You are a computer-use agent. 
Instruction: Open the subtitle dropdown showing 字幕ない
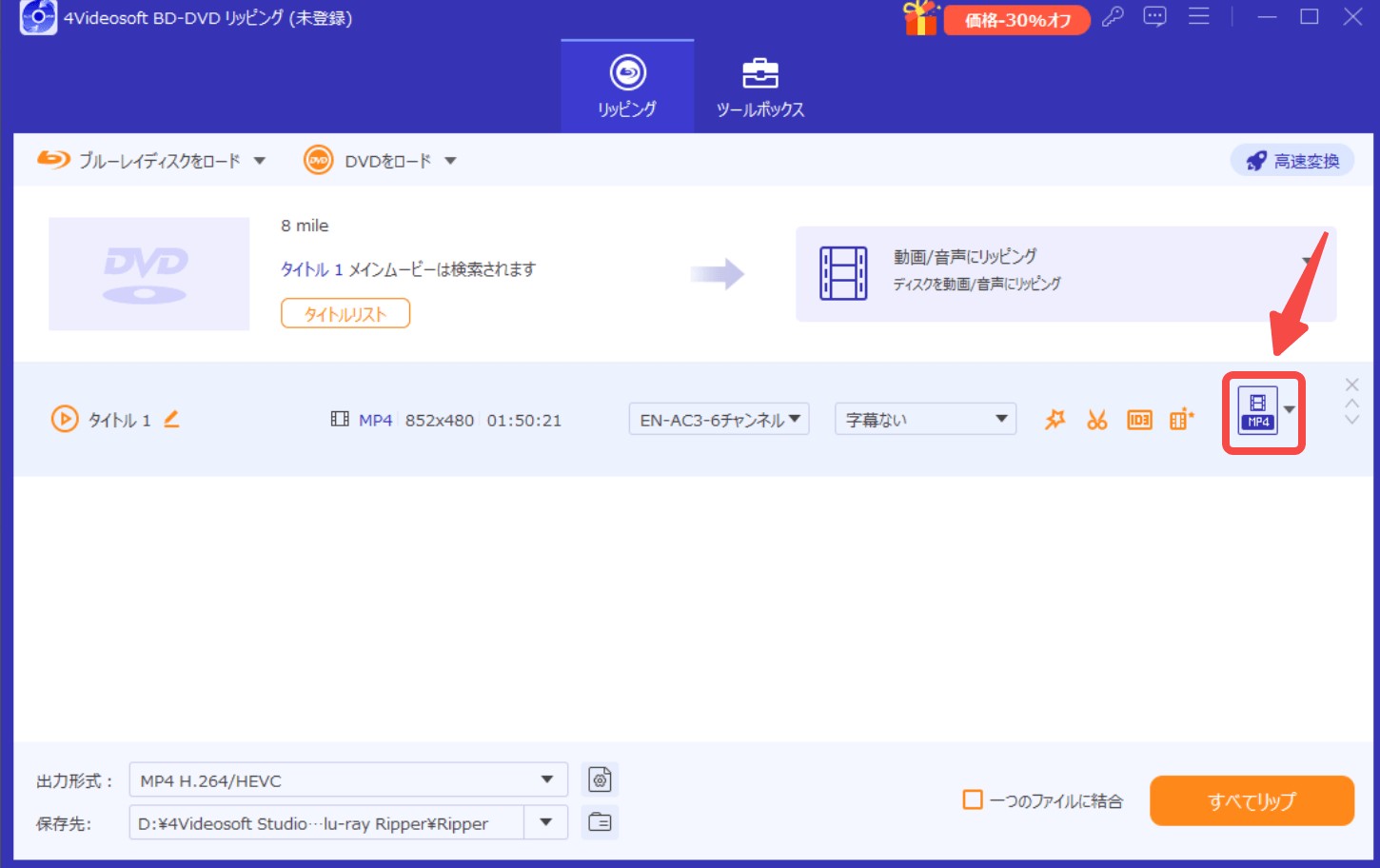click(x=925, y=419)
